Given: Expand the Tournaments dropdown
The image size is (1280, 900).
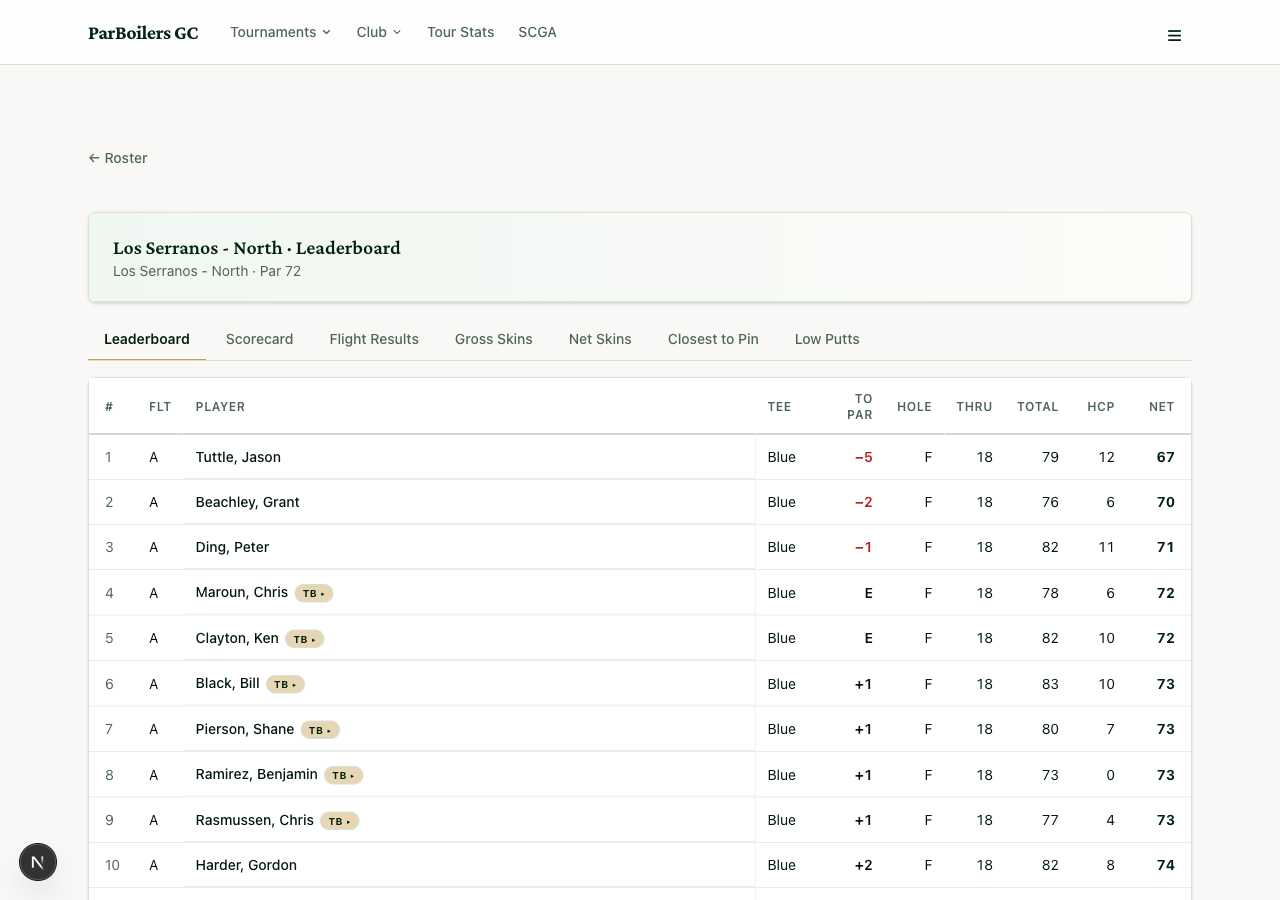Looking at the screenshot, I should 281,32.
